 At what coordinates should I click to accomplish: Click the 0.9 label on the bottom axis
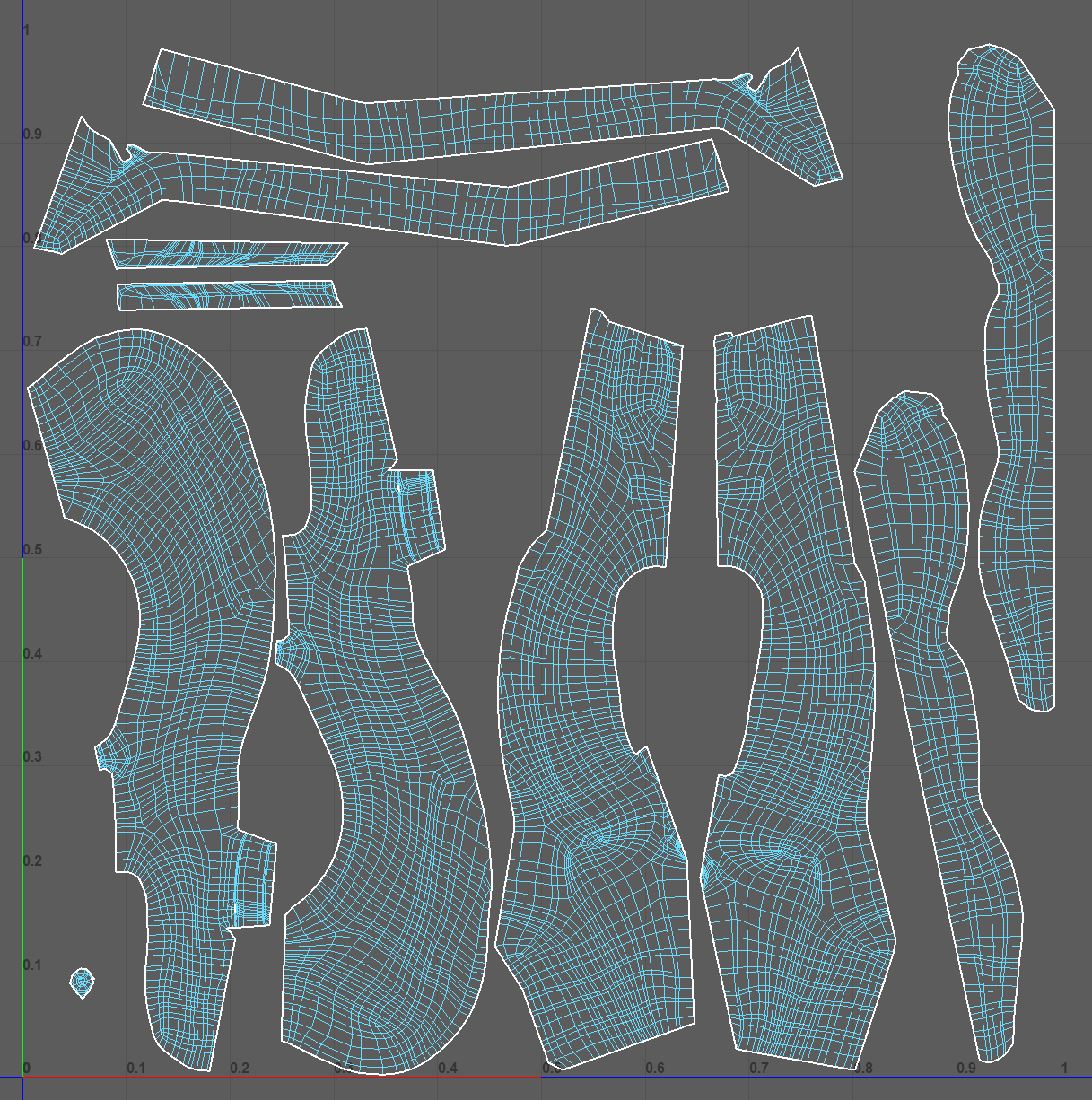point(967,1069)
